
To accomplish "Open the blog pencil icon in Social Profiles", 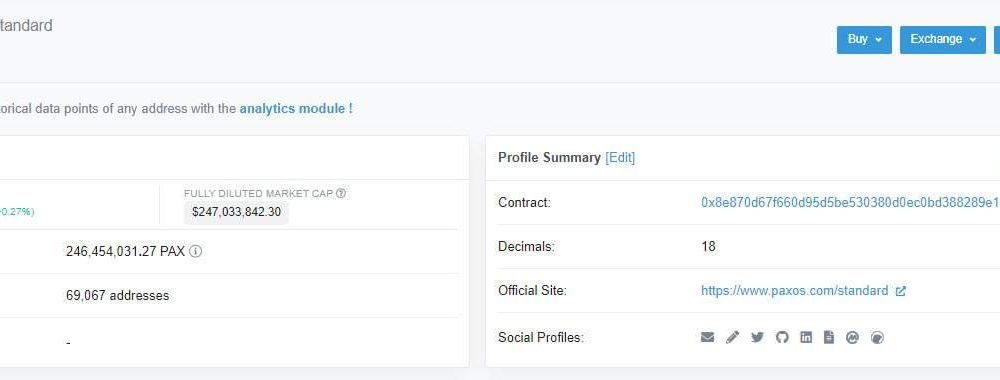I will tap(732, 337).
